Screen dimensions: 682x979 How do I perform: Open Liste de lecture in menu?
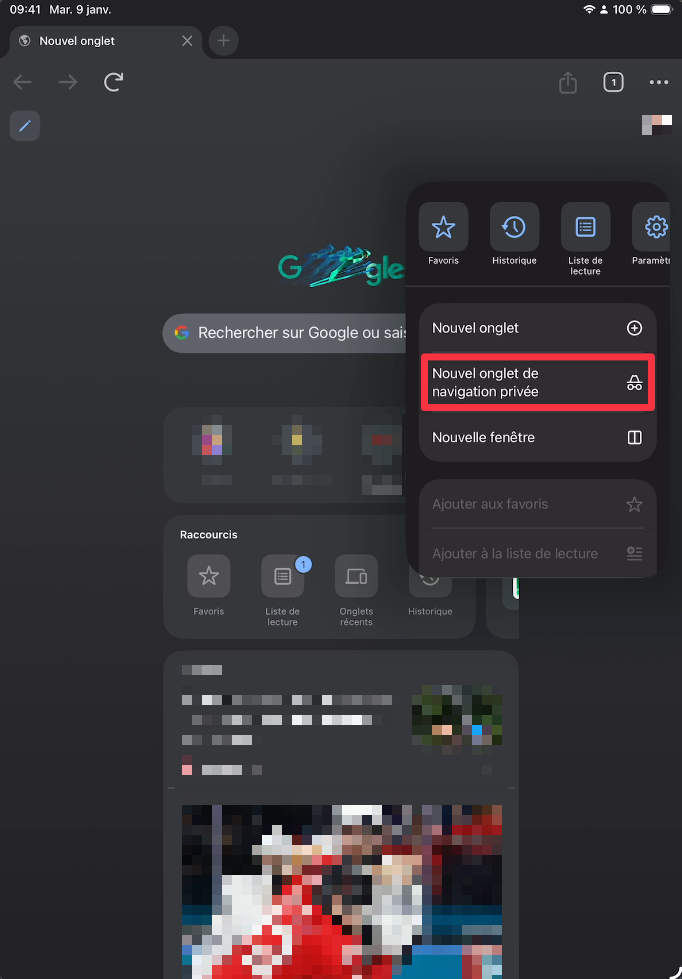[x=585, y=240]
